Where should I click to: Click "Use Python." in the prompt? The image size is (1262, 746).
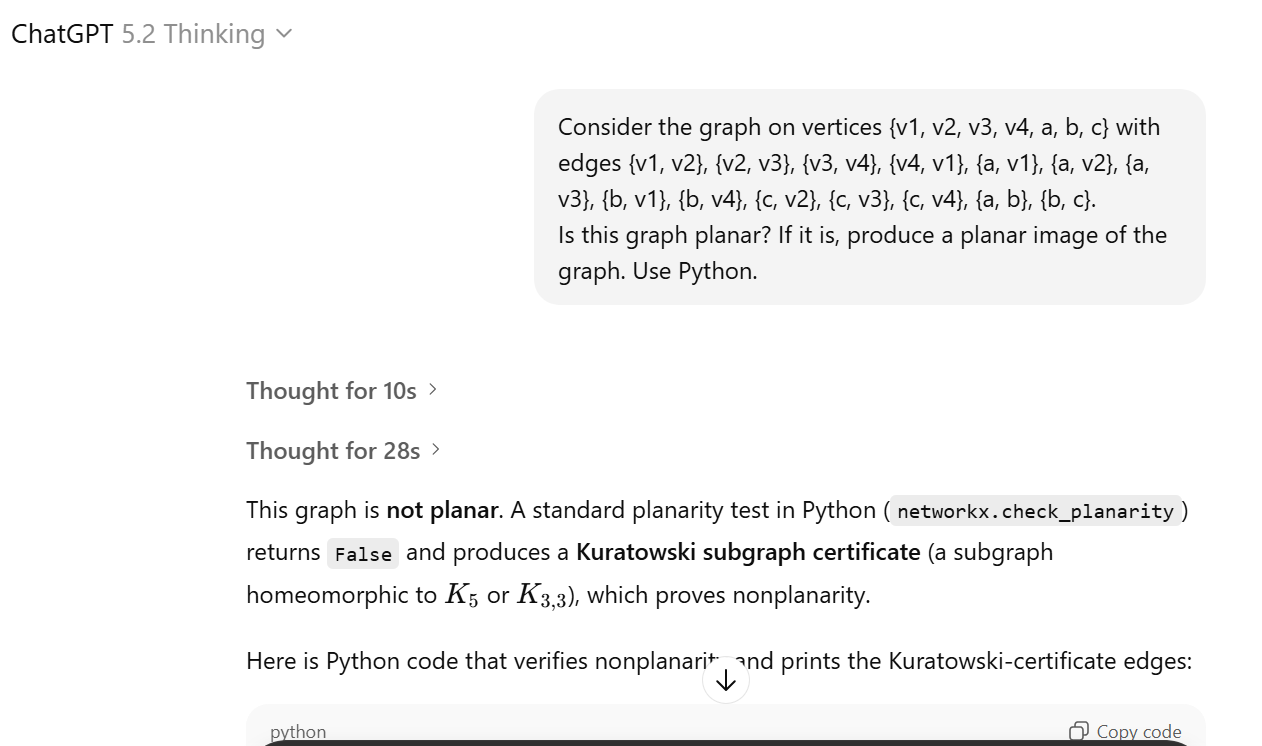coord(695,271)
